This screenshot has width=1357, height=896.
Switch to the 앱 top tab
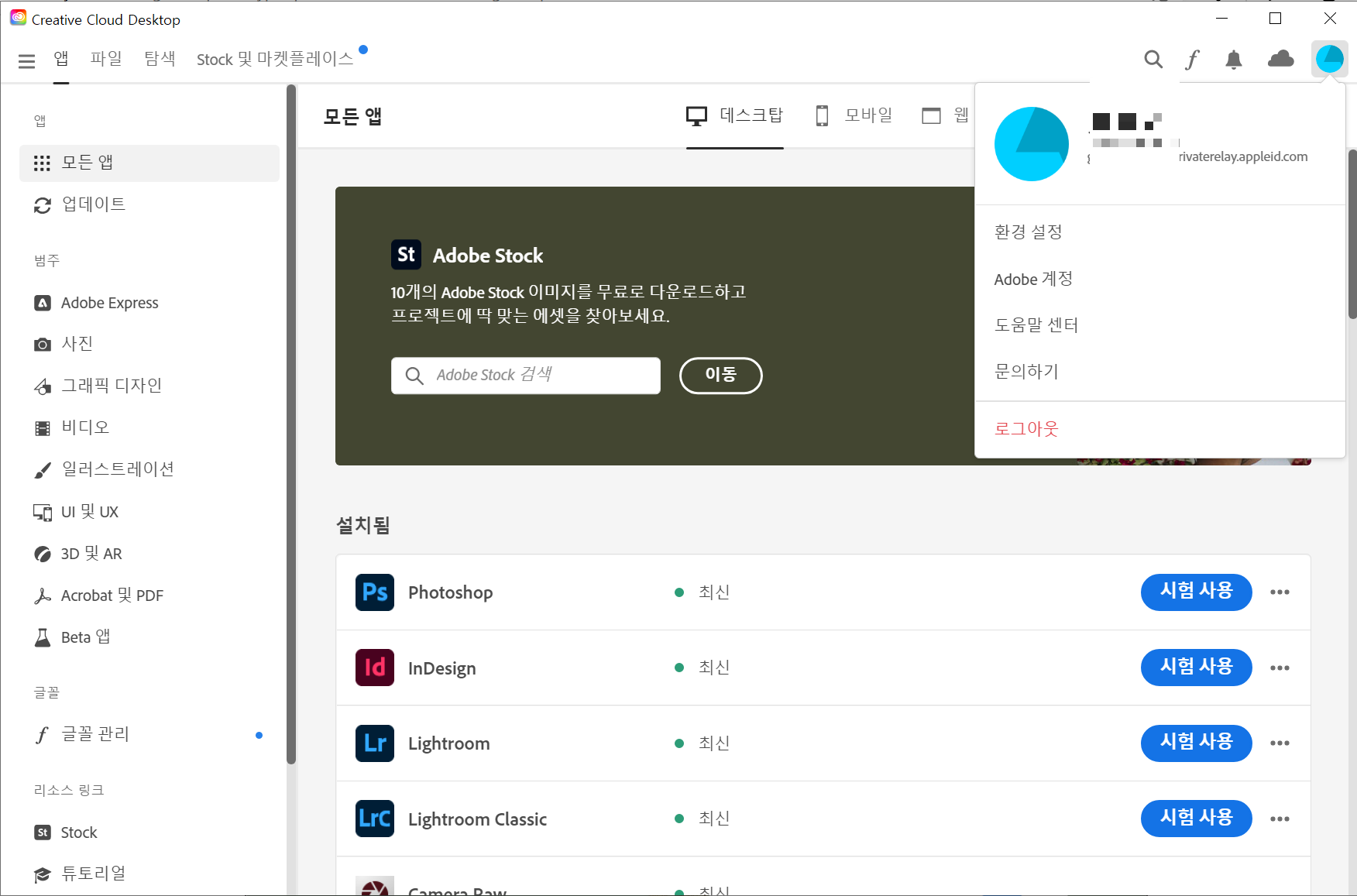[61, 59]
